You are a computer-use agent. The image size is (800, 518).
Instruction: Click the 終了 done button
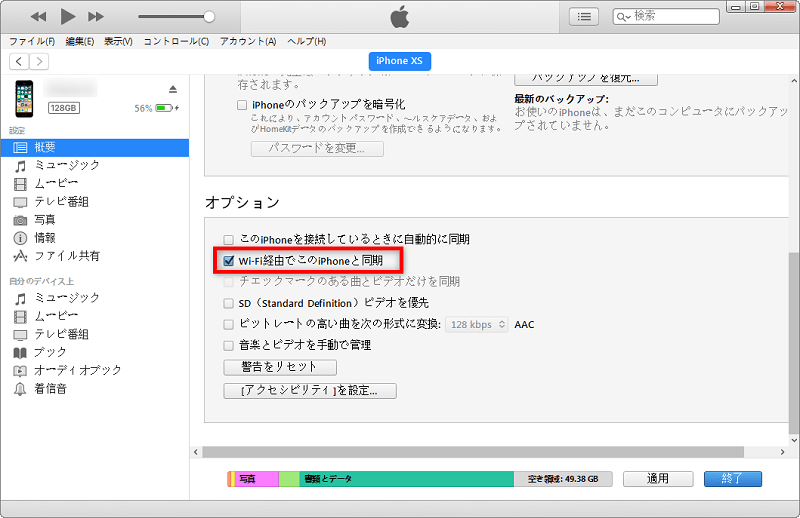733,479
